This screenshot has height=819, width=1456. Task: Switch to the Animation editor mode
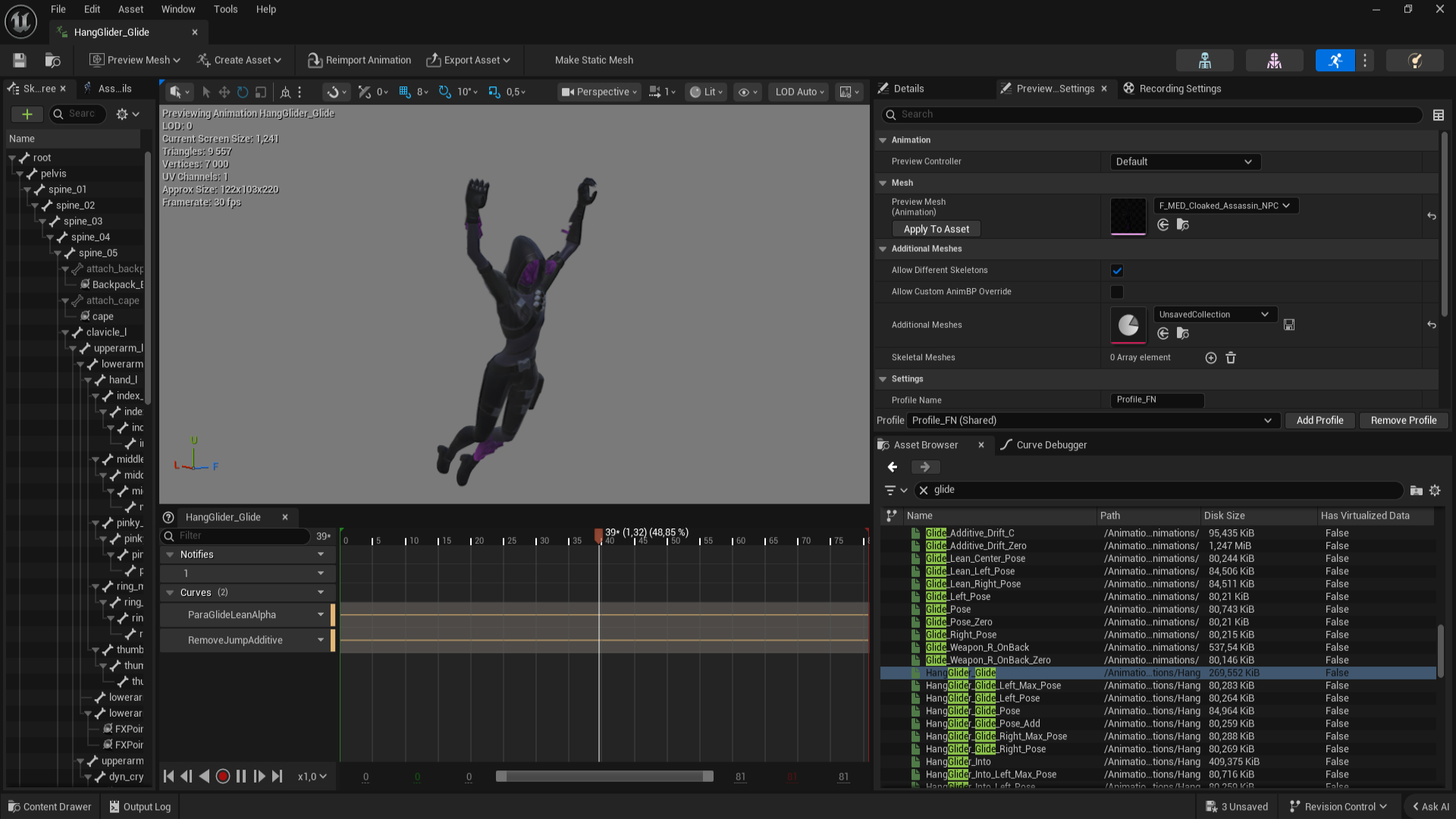pyautogui.click(x=1335, y=61)
